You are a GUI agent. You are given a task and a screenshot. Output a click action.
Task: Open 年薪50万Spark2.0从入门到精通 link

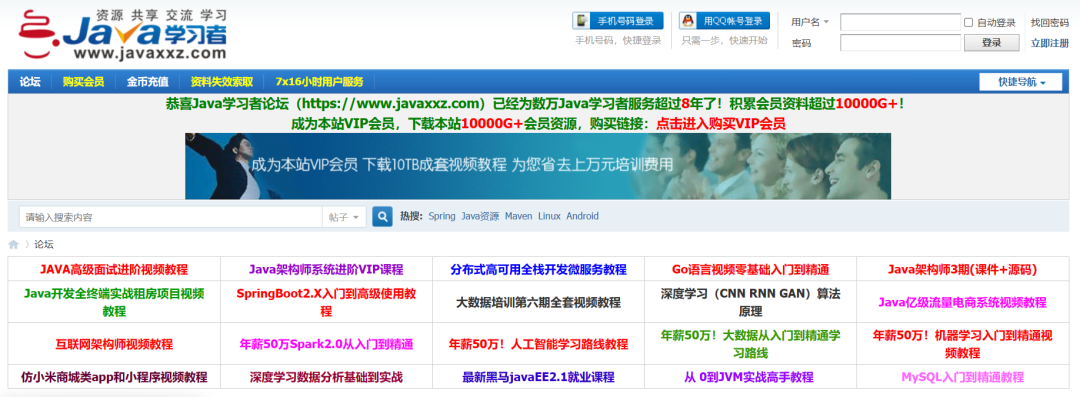326,344
